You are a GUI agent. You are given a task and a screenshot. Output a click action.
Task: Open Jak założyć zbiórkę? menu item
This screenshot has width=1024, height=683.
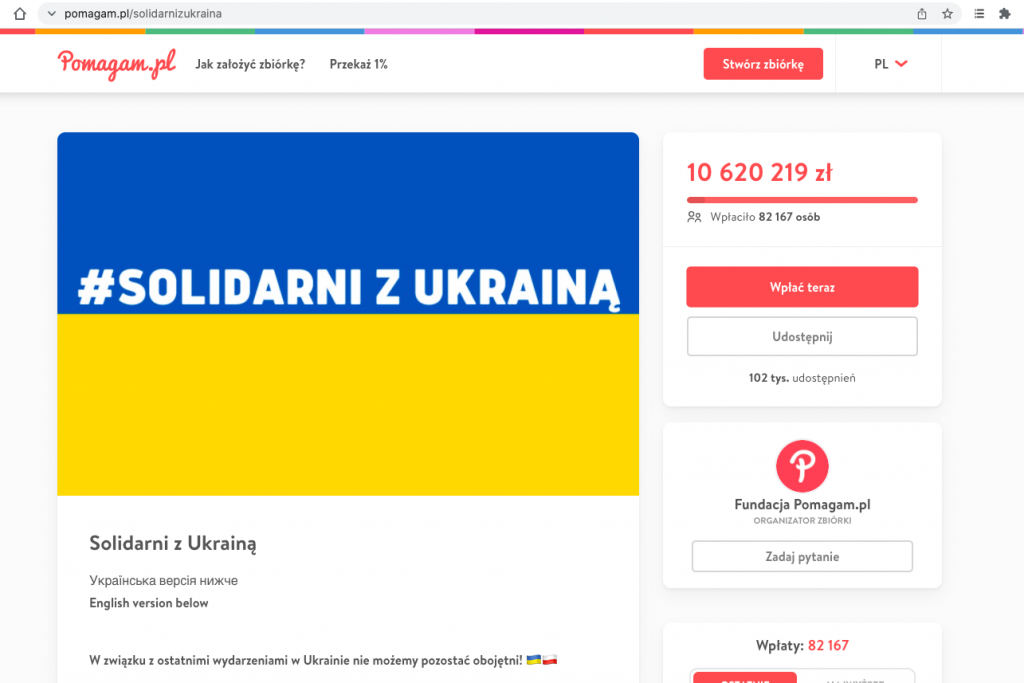point(250,64)
